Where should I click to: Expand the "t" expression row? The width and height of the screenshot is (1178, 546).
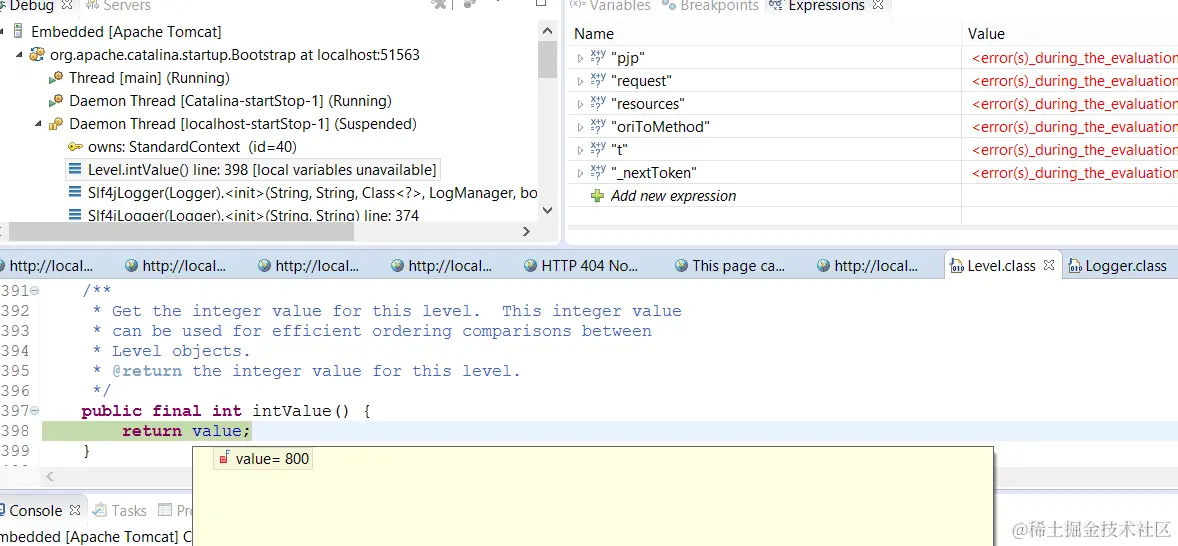pos(580,150)
